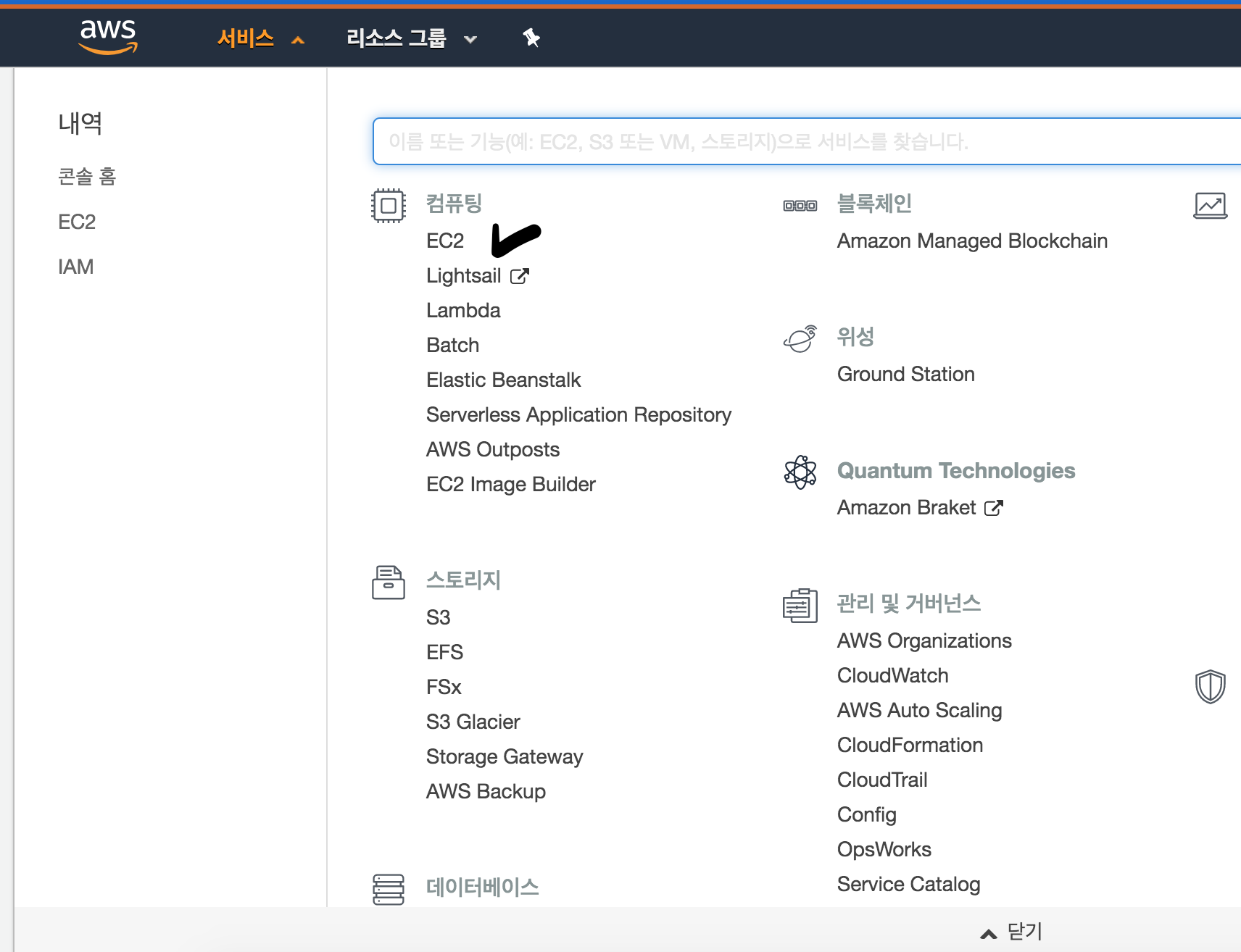Open Amazon Braket
The height and width of the screenshot is (952, 1241).
click(907, 507)
